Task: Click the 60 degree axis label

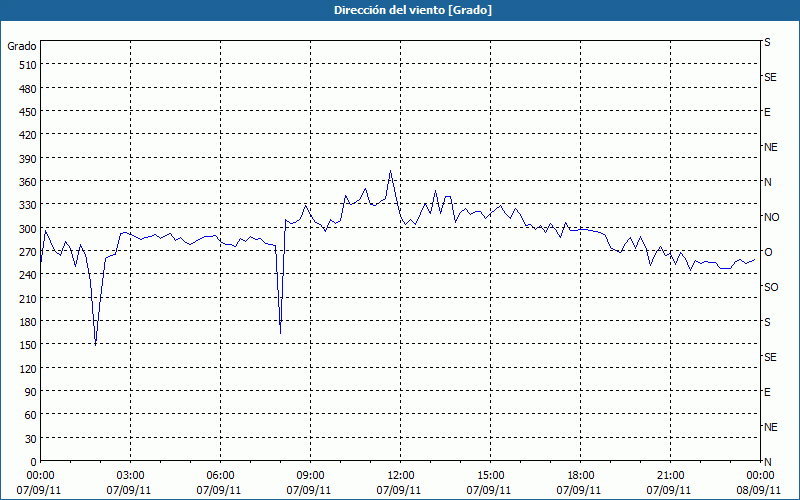Action: point(31,415)
